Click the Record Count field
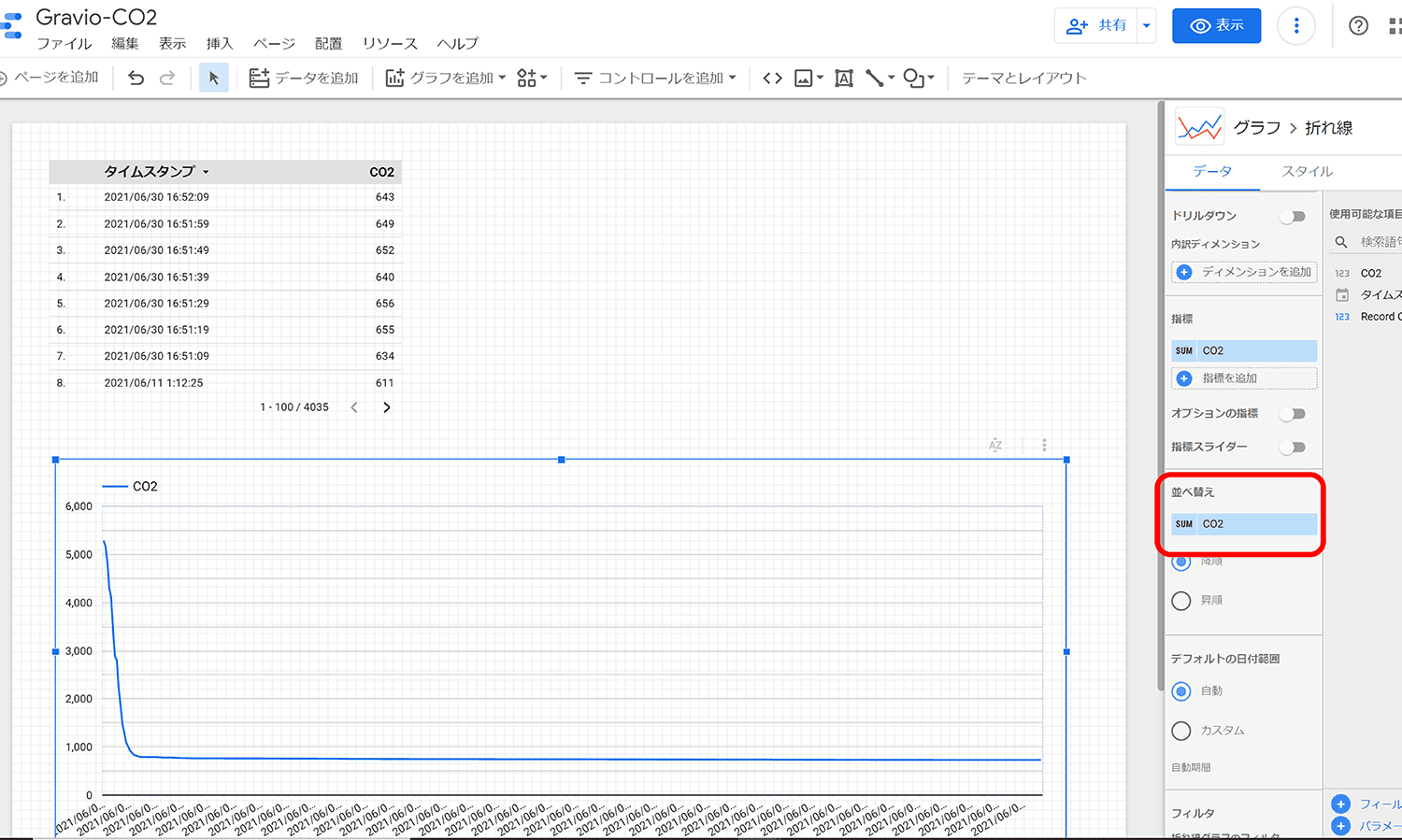Image resolution: width=1402 pixels, height=840 pixels. pos(1380,317)
